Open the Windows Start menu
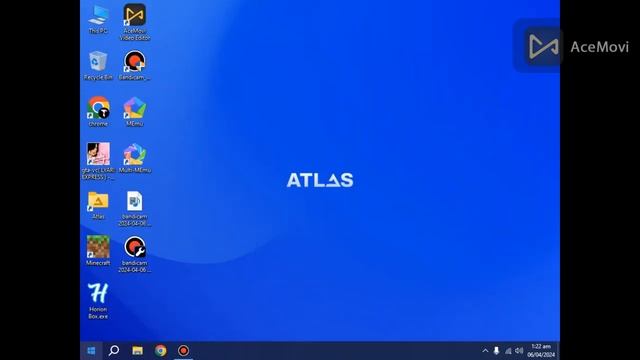 91,351
